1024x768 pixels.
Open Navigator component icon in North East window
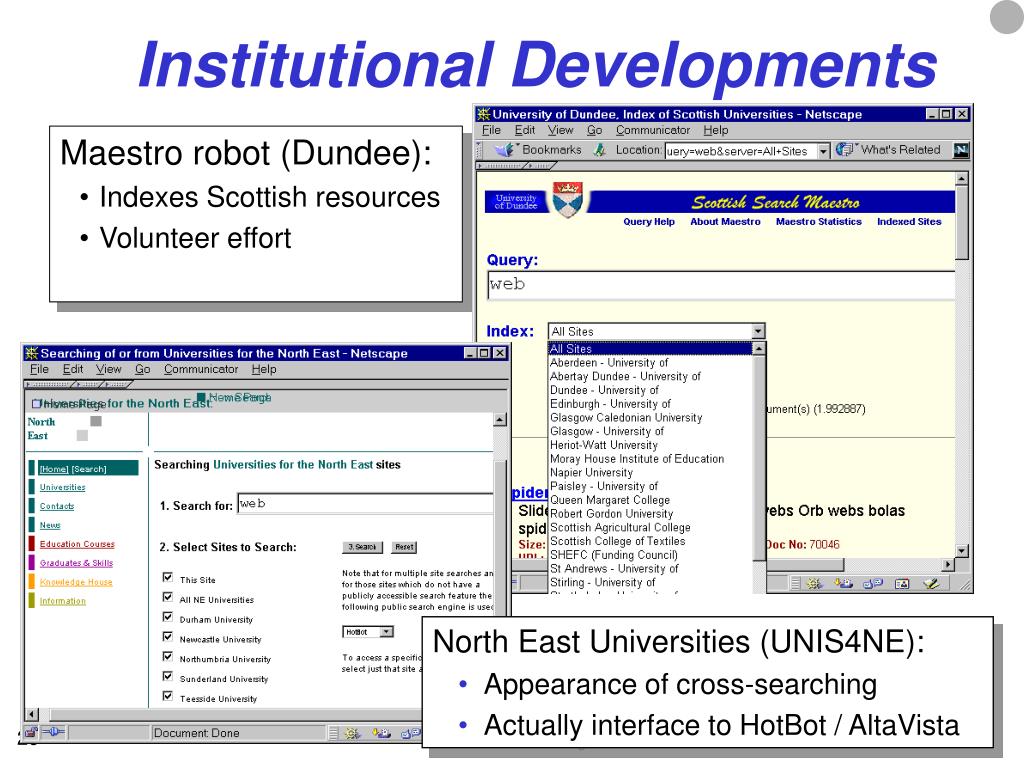click(x=353, y=733)
